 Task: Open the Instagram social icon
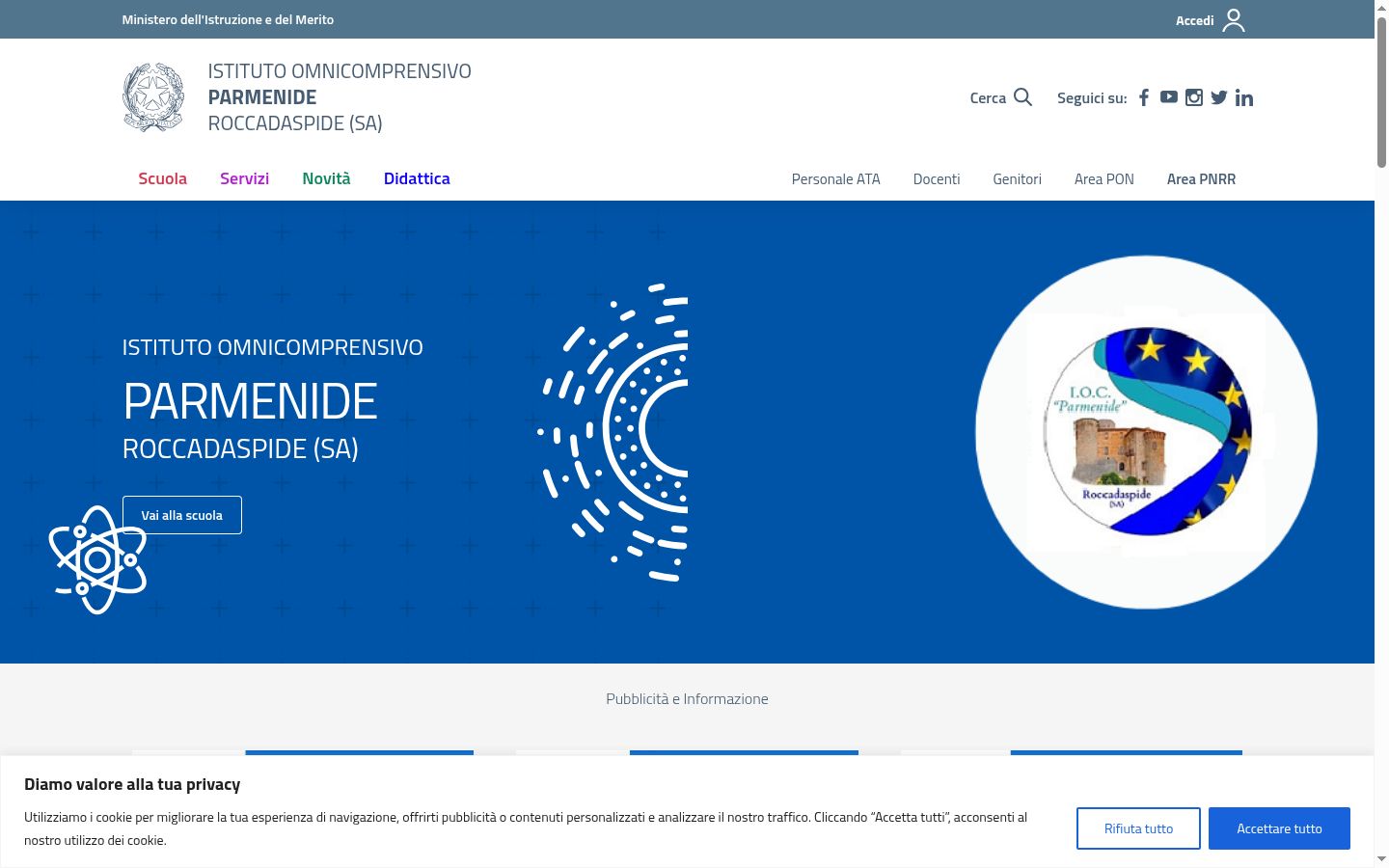tap(1194, 97)
